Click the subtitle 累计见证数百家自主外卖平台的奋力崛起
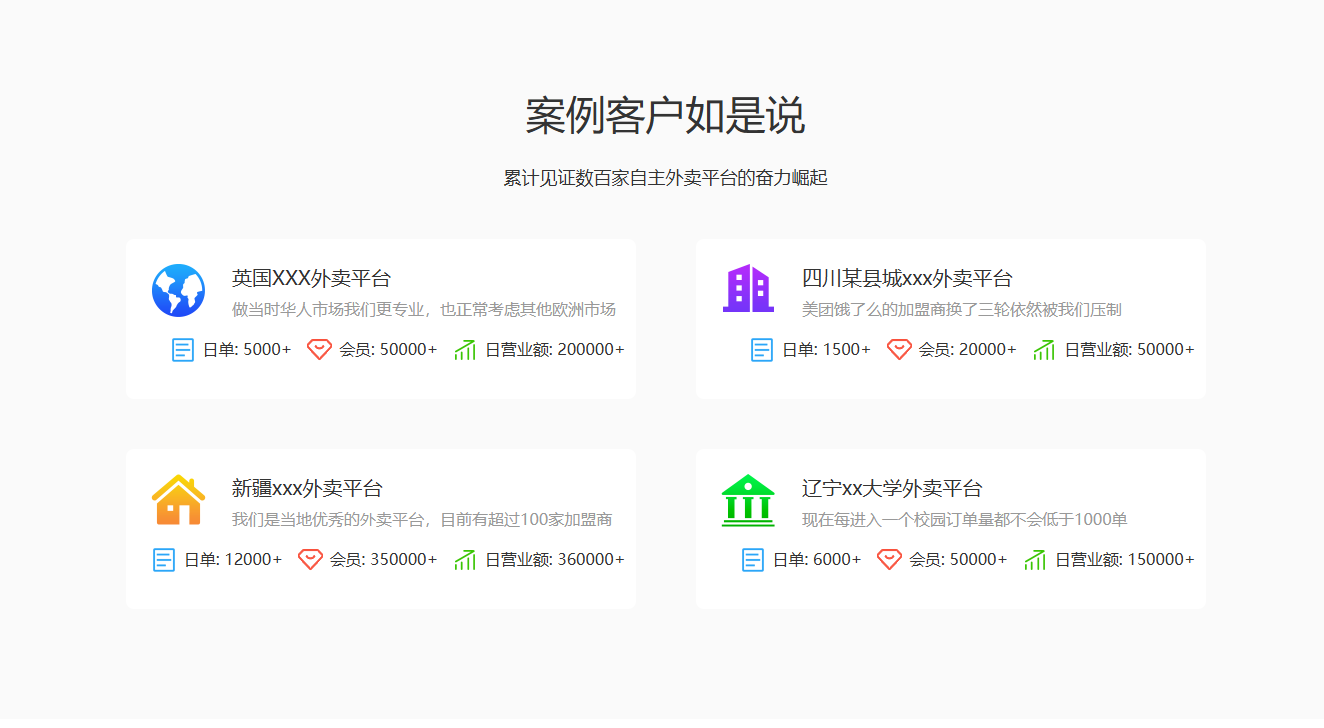Image resolution: width=1324 pixels, height=728 pixels. (x=665, y=178)
